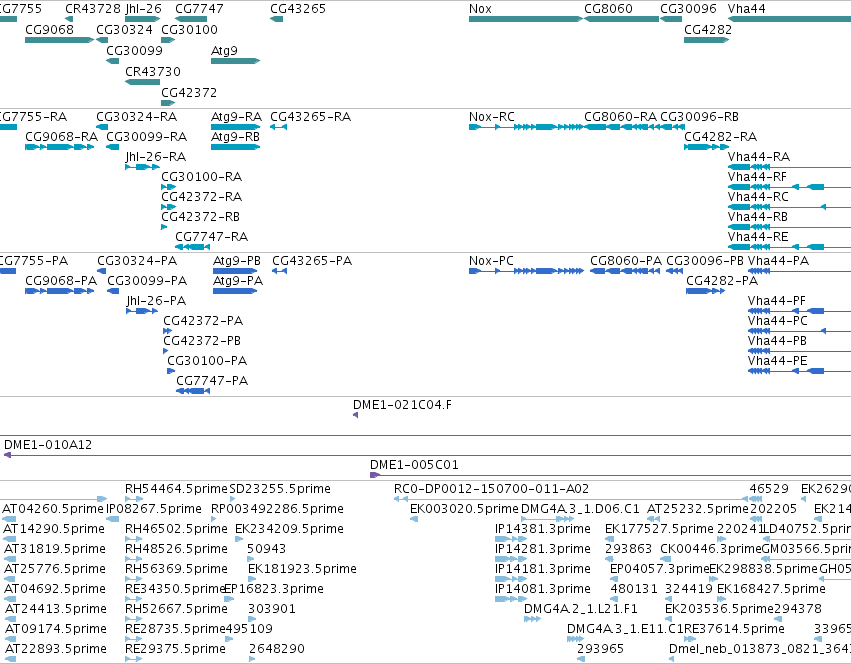The image size is (851, 664).
Task: Select the CG7747-PA protein feature
Action: 193,391
